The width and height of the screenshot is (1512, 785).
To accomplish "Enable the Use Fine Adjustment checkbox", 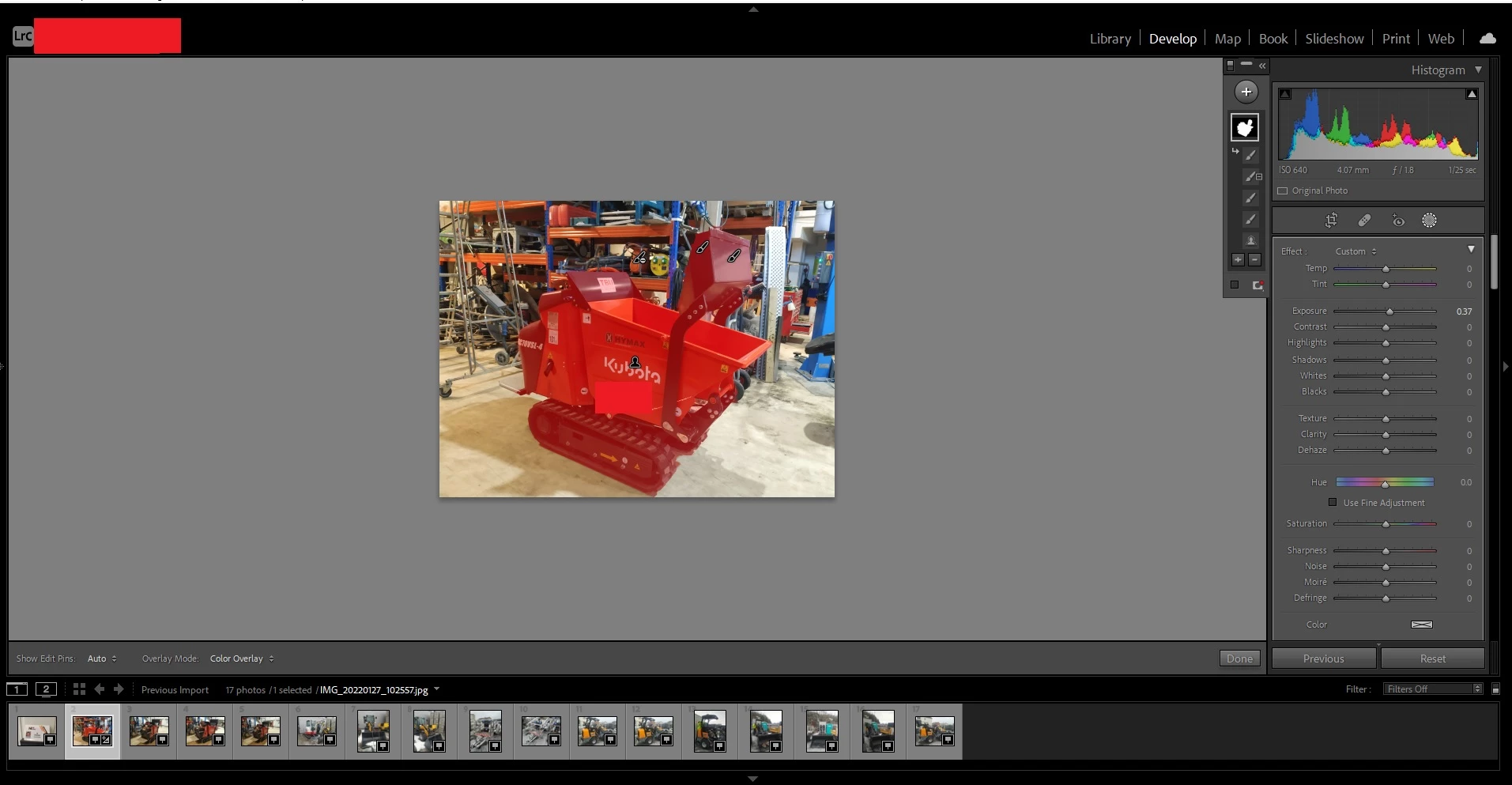I will 1333,502.
